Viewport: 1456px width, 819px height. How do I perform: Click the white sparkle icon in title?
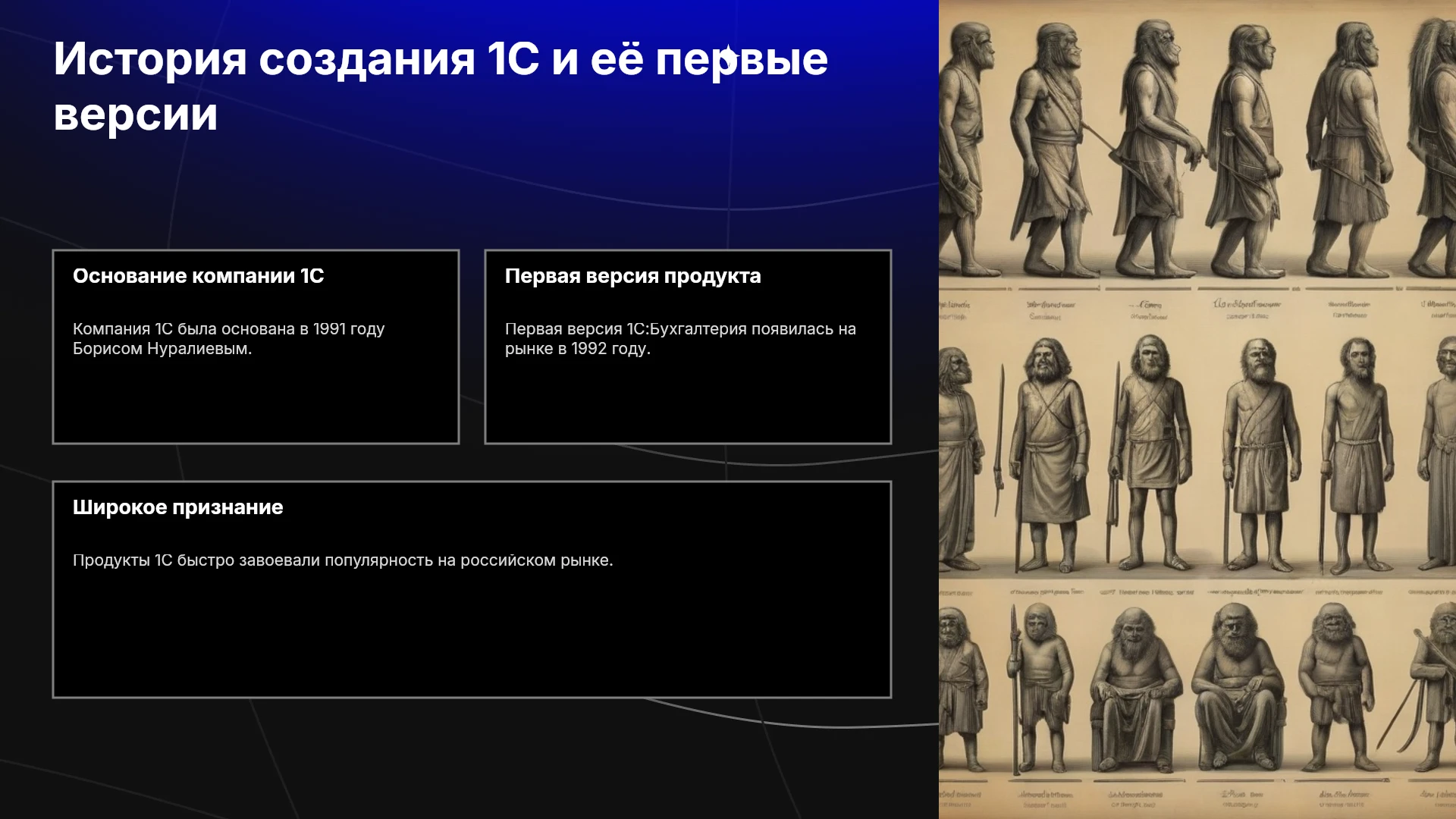pos(728,58)
